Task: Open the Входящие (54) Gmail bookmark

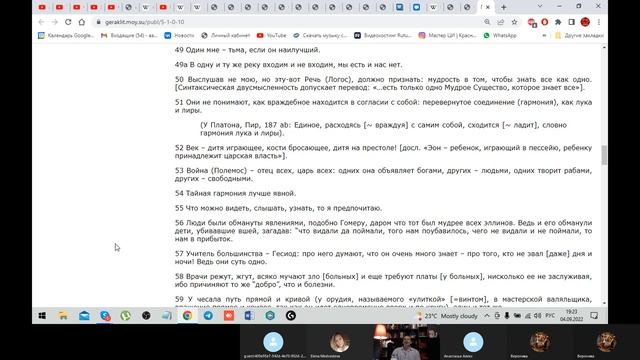Action: coord(129,36)
